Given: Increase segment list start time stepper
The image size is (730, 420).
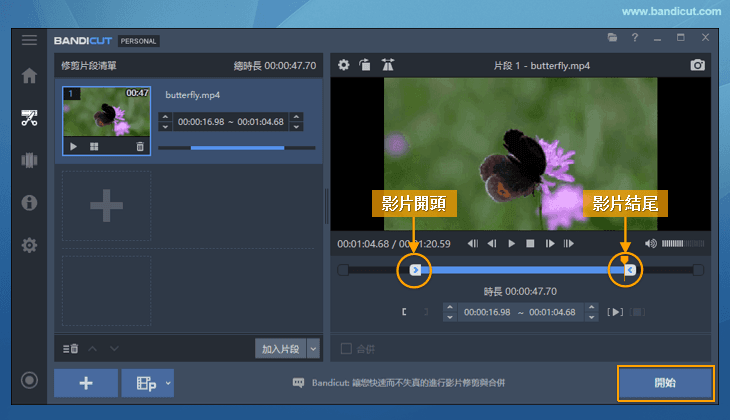Looking at the screenshot, I should pyautogui.click(x=165, y=116).
